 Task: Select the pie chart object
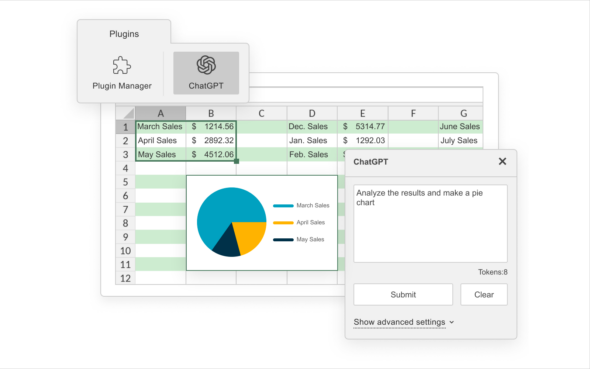coord(262,223)
